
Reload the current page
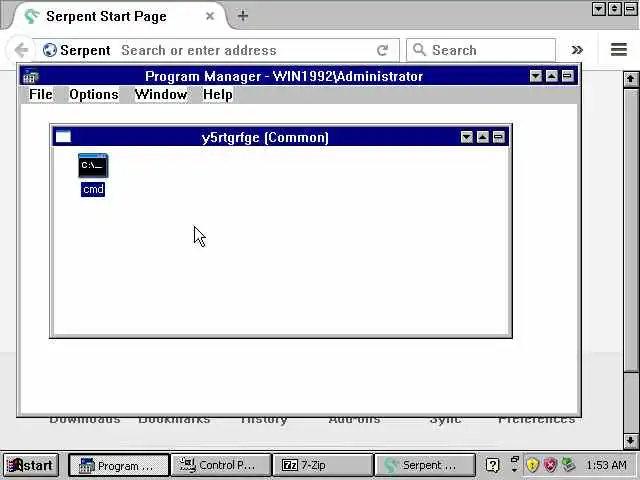tap(382, 50)
